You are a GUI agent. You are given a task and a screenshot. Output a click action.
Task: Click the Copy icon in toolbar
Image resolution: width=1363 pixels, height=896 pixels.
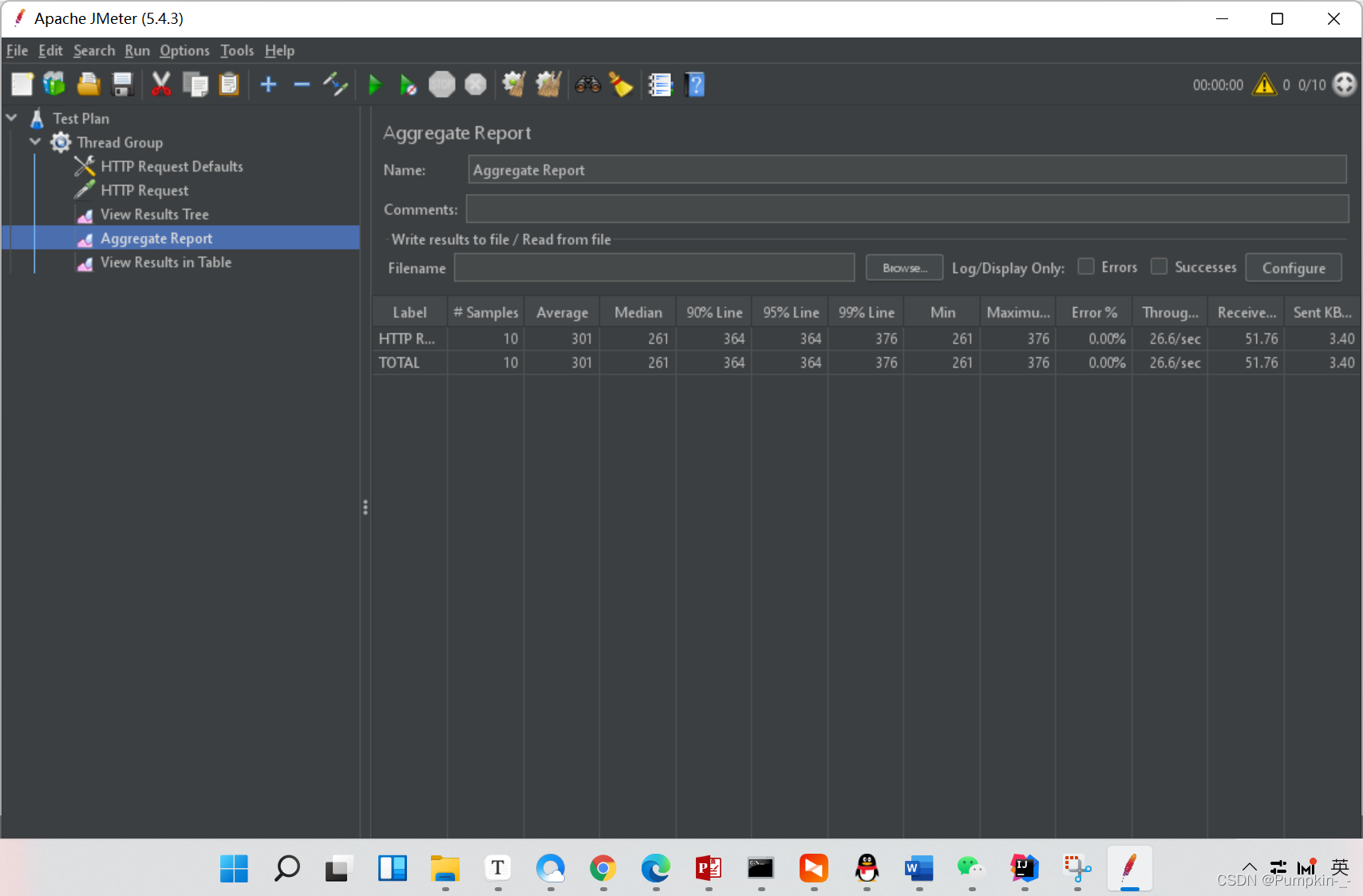point(195,84)
